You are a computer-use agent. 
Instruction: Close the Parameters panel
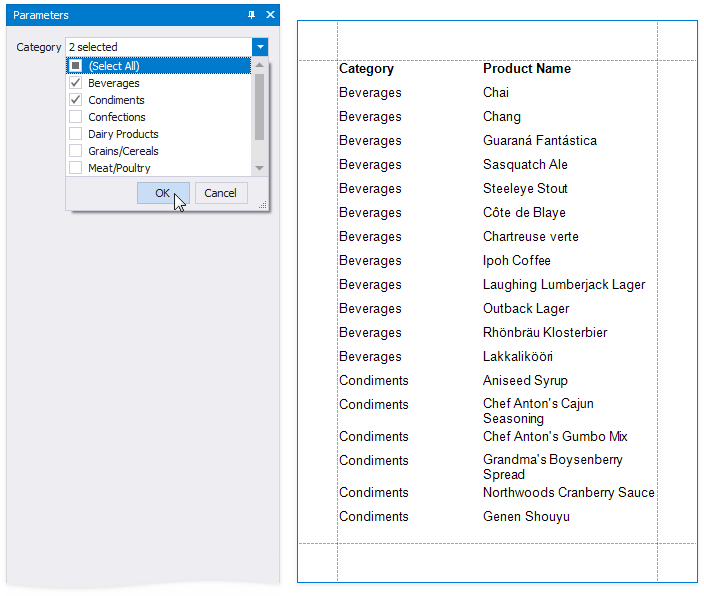click(270, 15)
